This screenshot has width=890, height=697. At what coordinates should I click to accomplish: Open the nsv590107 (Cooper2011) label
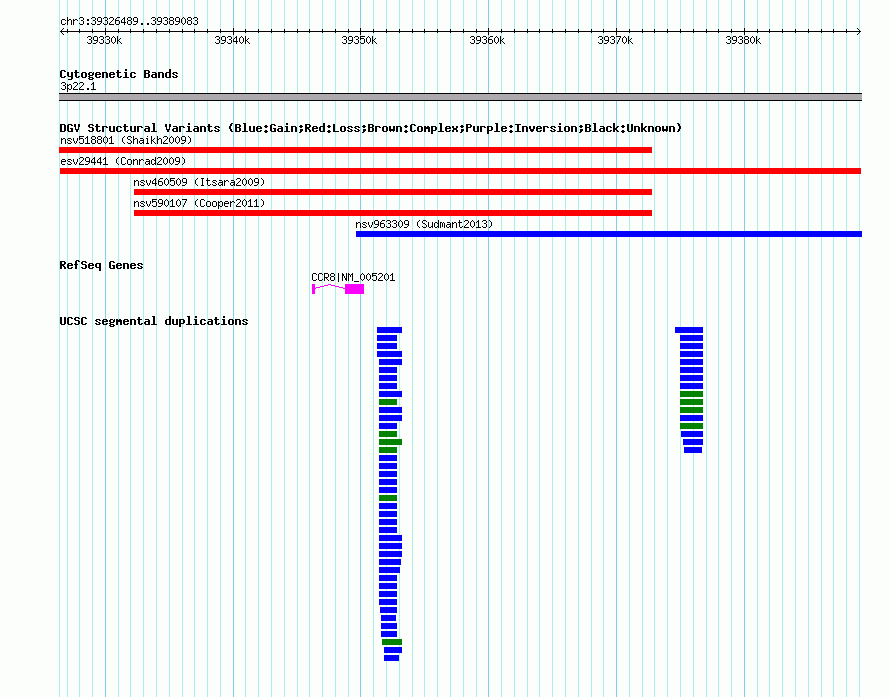pyautogui.click(x=199, y=203)
